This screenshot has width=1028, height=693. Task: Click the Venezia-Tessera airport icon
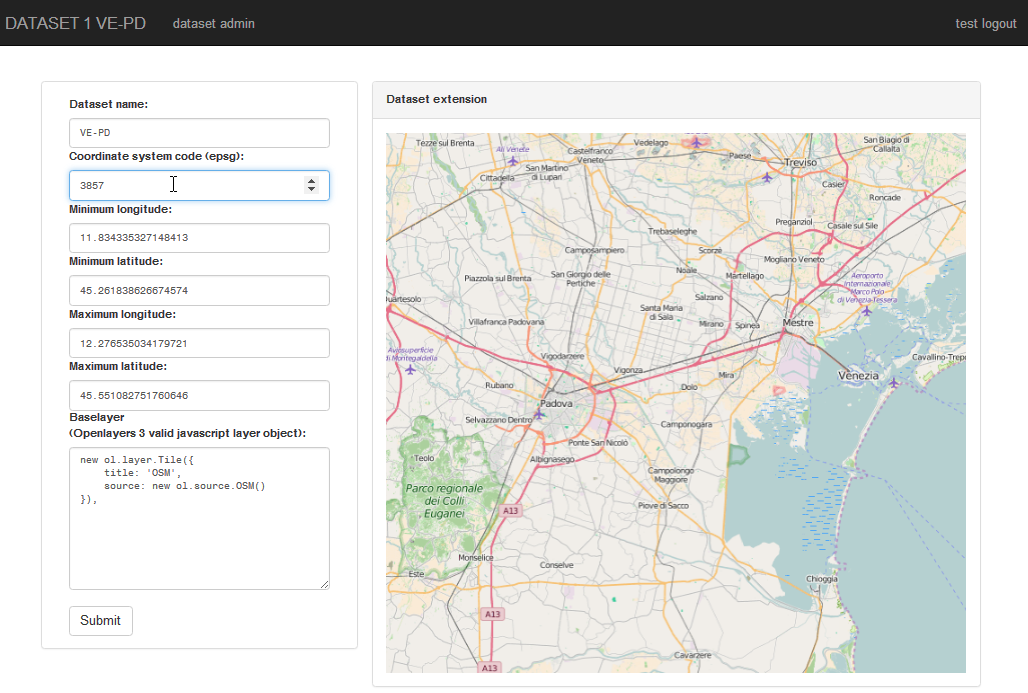coord(867,311)
